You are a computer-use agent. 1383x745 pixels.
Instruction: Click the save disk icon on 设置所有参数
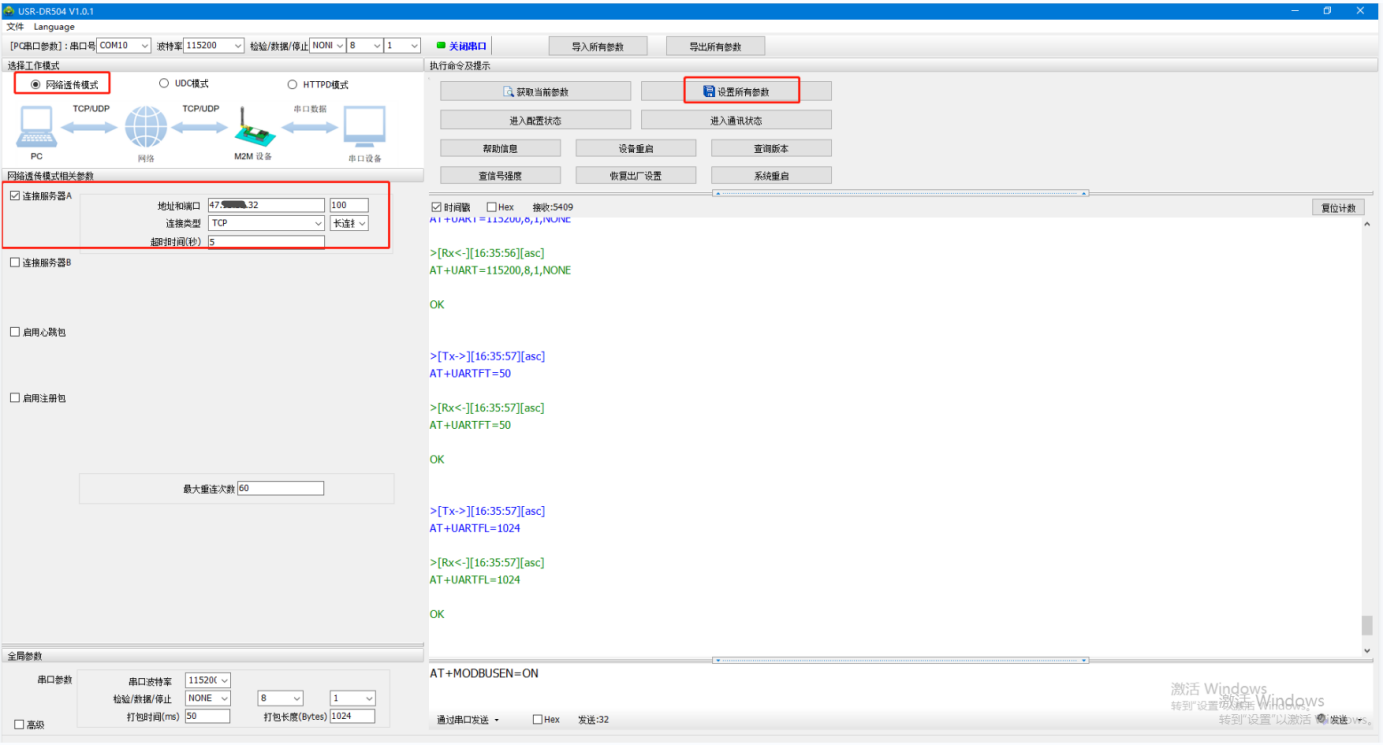click(709, 91)
